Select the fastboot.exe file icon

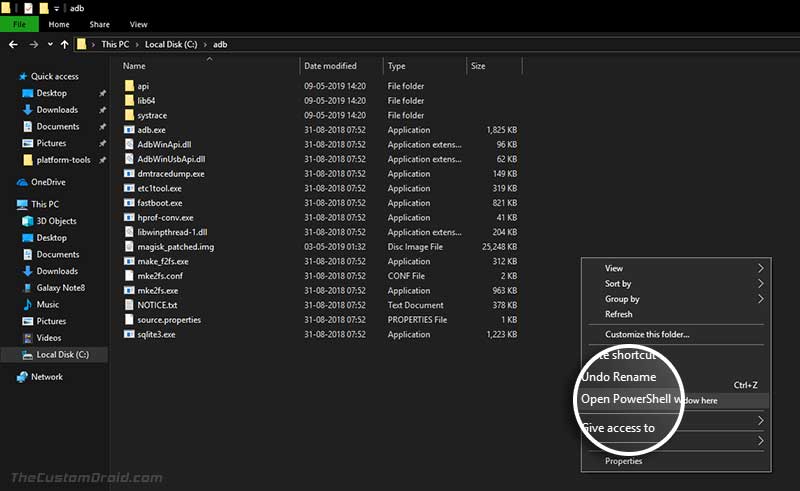click(130, 203)
